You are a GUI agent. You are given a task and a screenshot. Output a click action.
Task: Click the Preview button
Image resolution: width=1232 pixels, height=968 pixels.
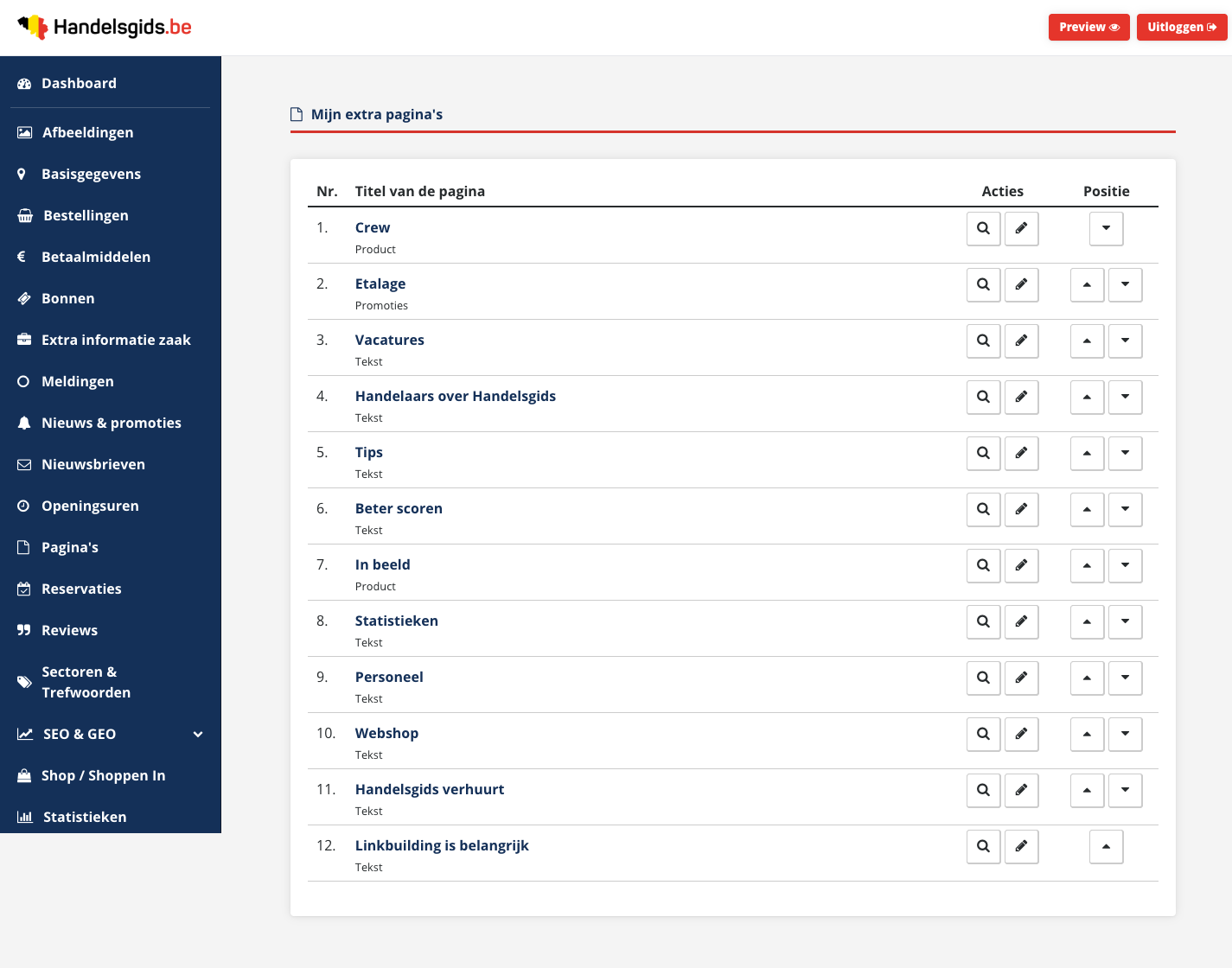coord(1088,27)
